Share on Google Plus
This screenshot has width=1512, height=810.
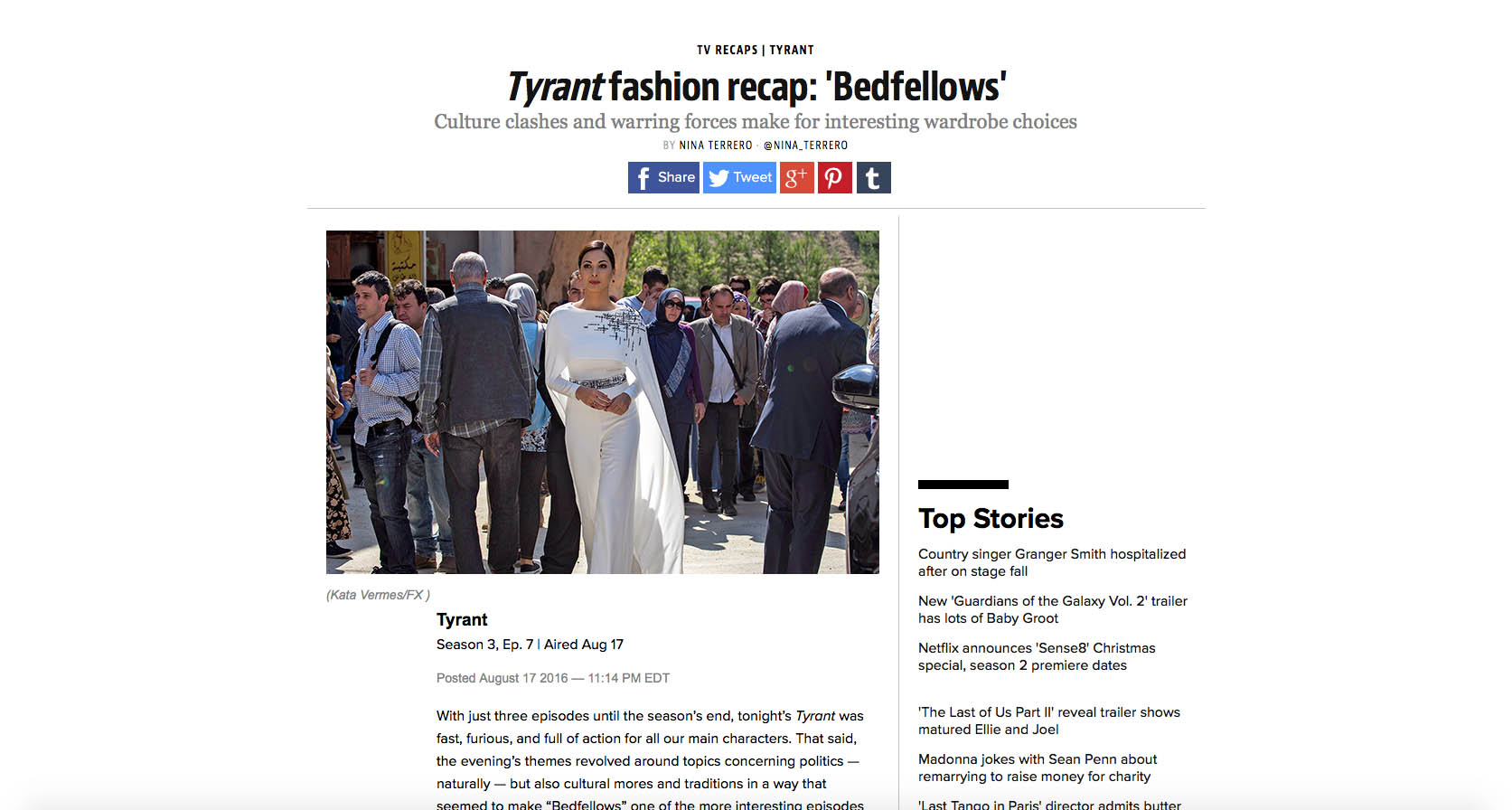click(796, 177)
